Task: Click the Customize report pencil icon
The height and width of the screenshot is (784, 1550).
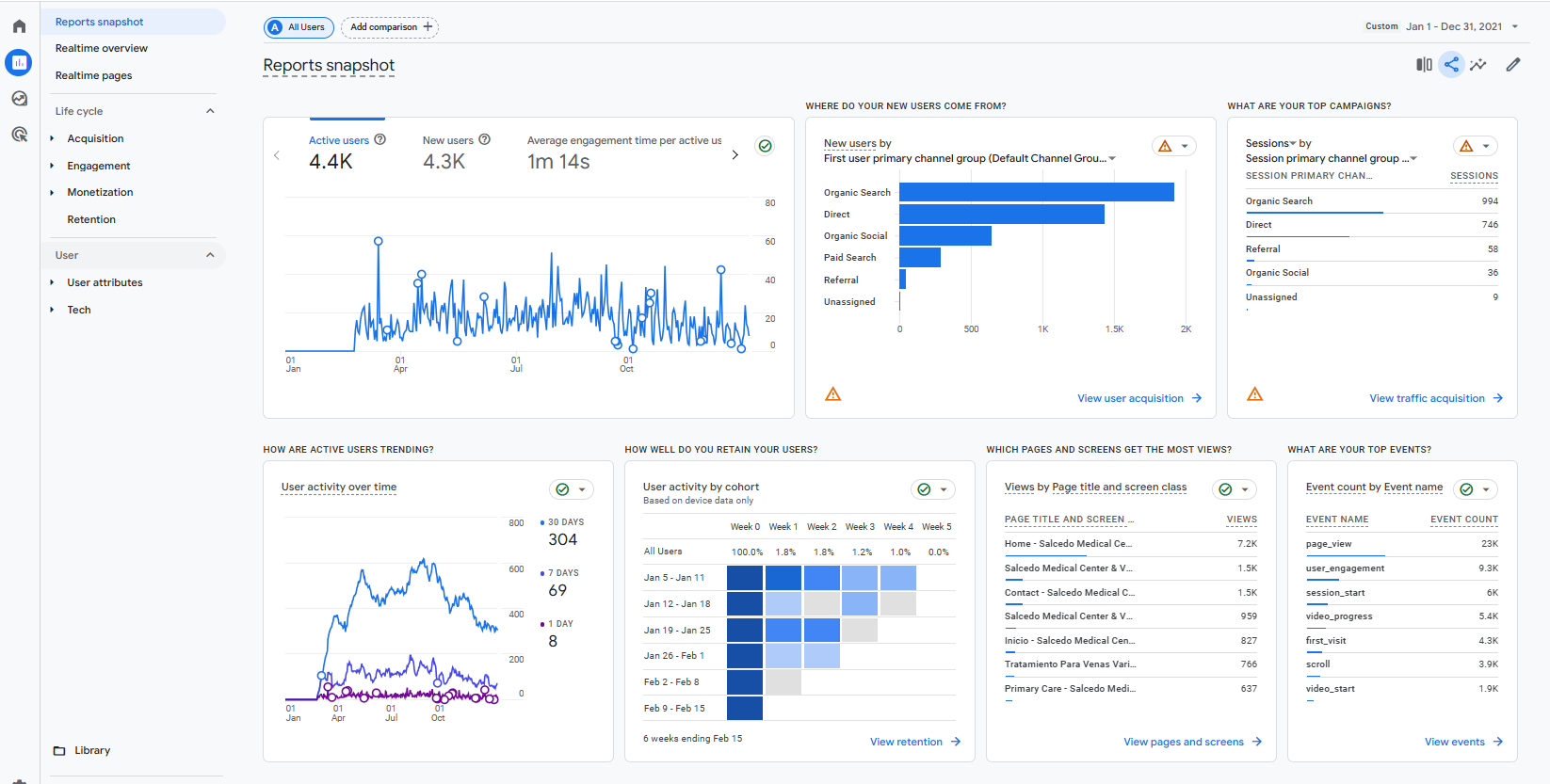Action: (1512, 65)
